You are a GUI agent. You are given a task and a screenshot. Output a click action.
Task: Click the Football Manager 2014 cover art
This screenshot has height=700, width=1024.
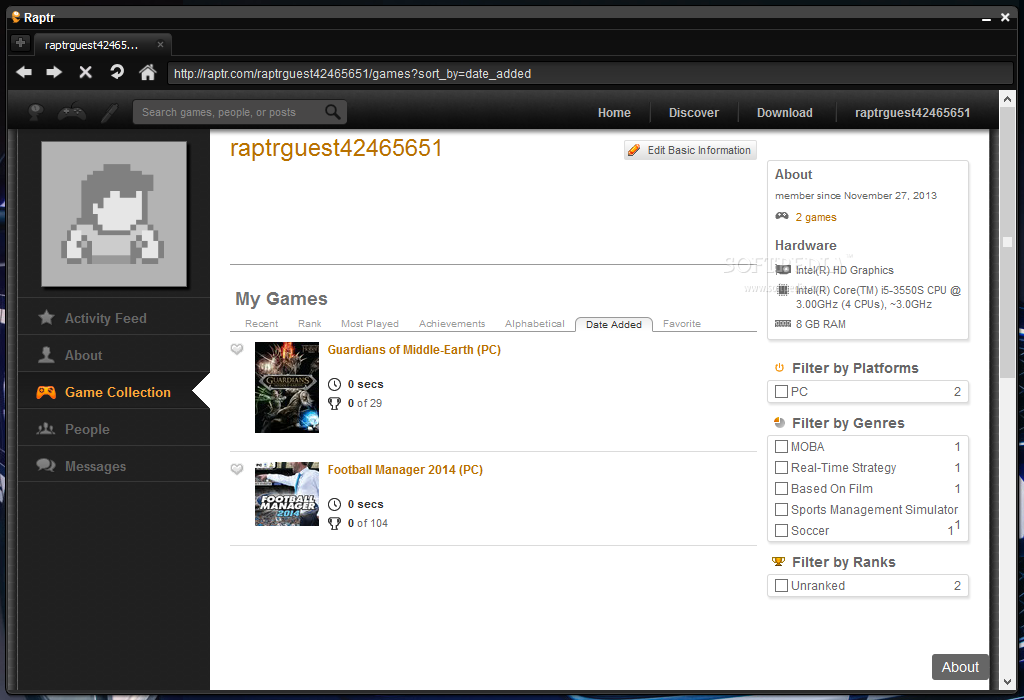287,494
